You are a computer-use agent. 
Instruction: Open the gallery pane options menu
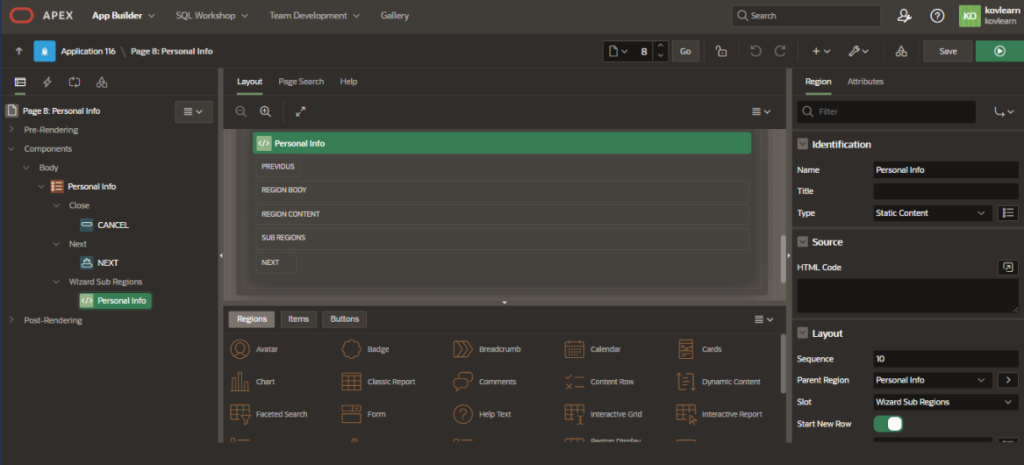(763, 319)
